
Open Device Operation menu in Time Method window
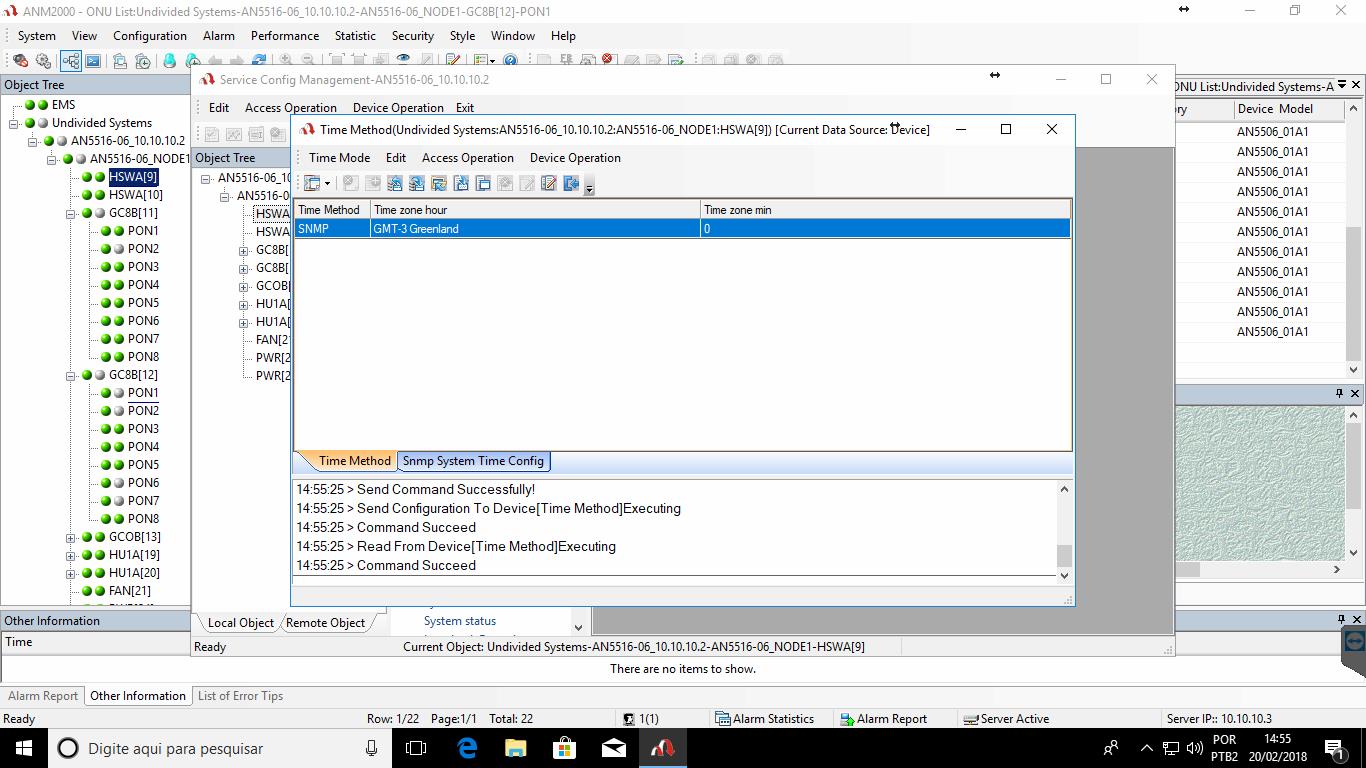click(x=575, y=158)
